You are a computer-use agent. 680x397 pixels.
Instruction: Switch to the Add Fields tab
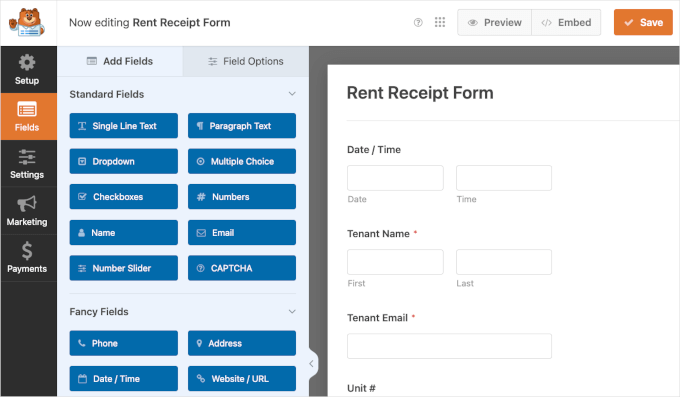[x=120, y=61]
